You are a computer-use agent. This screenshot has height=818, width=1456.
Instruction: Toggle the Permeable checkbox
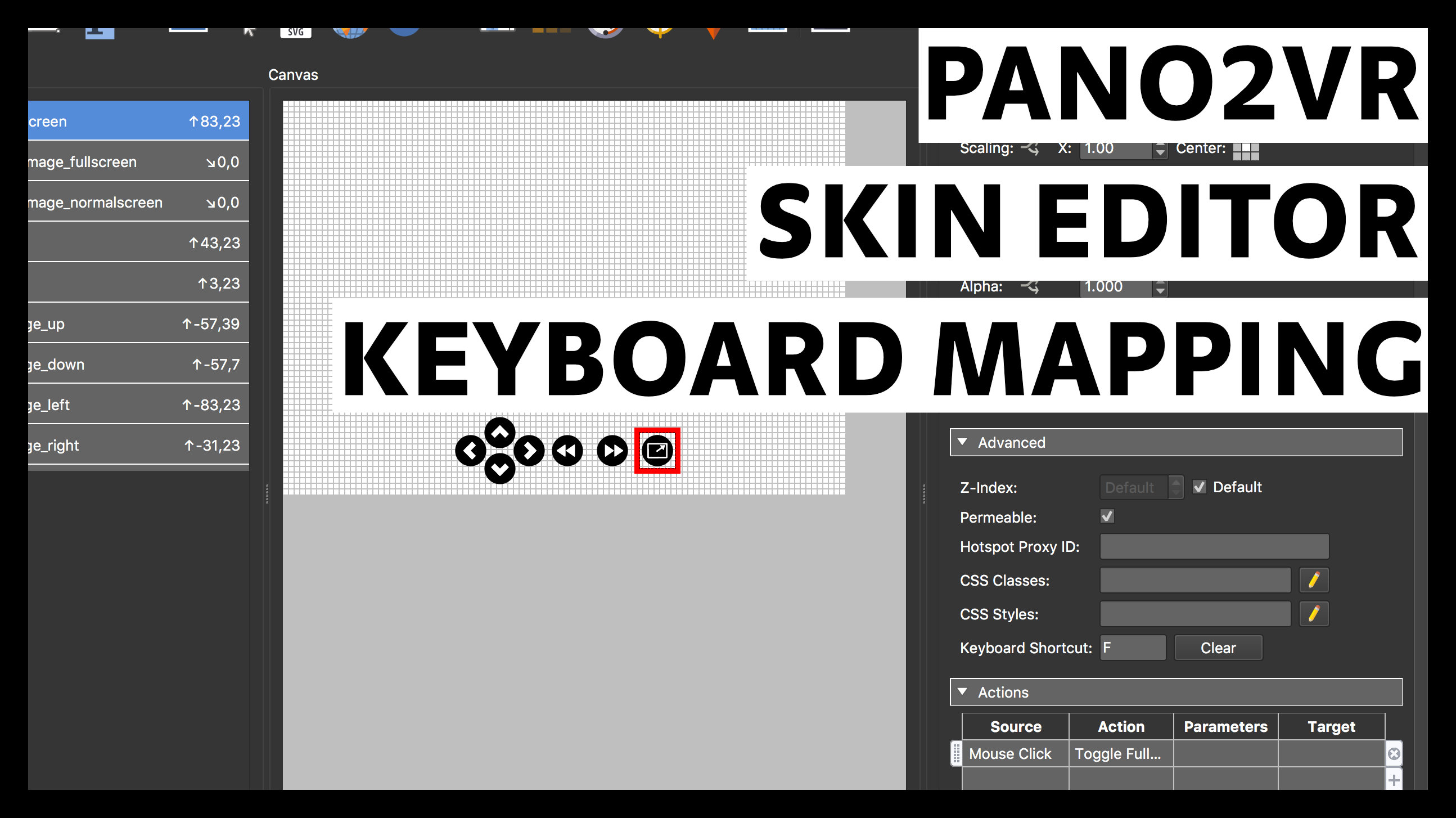pyautogui.click(x=1107, y=516)
